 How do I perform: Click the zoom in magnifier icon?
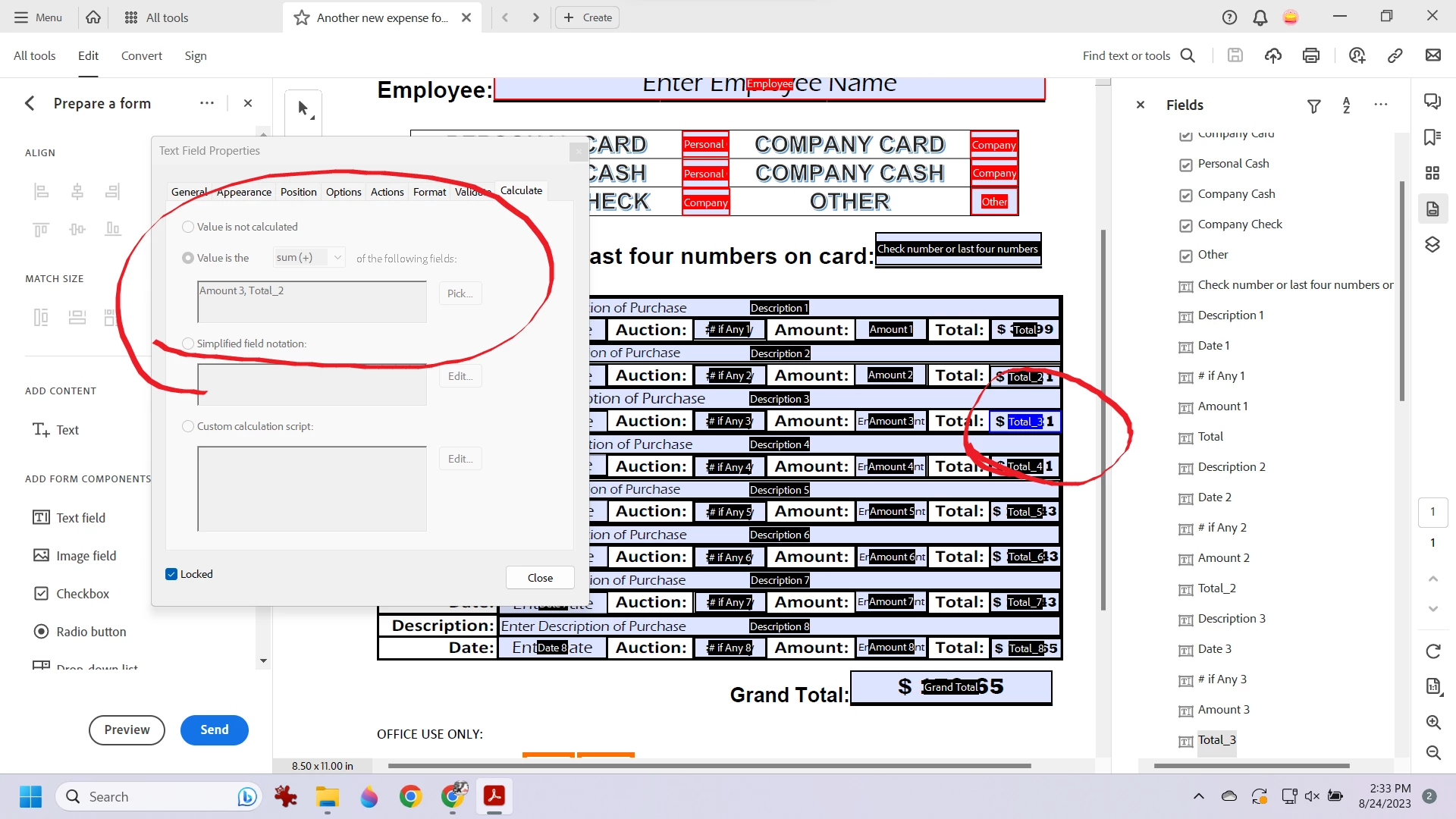coord(1433,722)
